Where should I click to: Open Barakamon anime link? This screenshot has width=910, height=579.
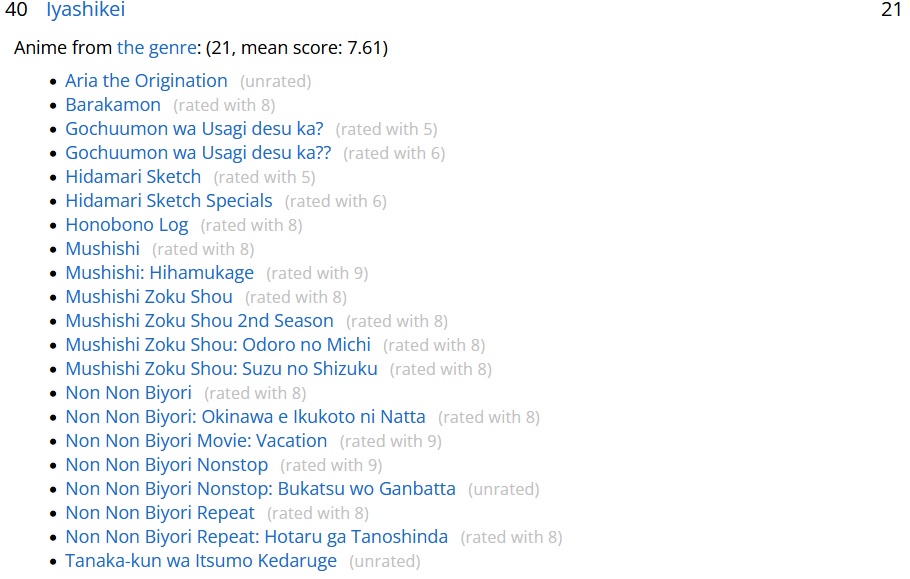(x=113, y=105)
